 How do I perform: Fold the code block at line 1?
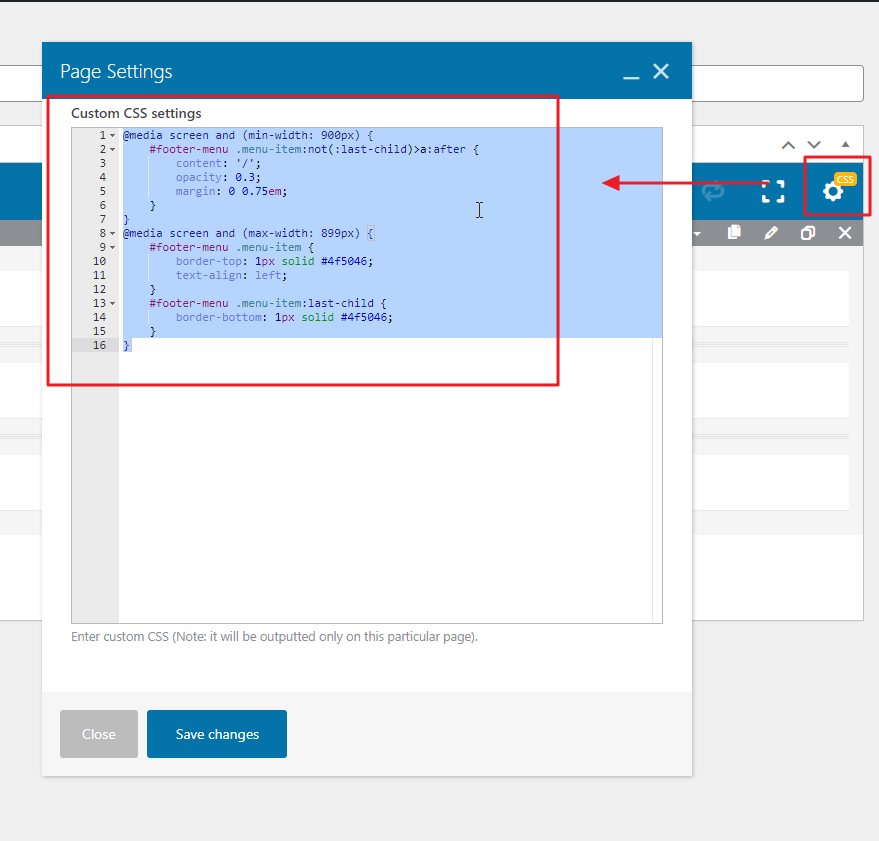(113, 136)
